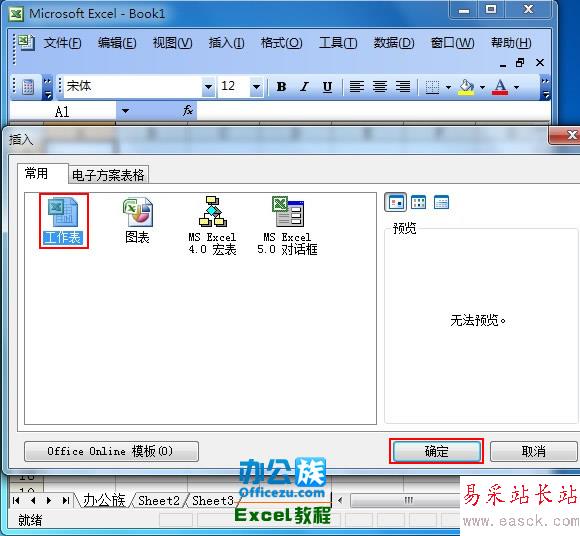Click horizontal scrollbar left arrow
580x536 pixels.
point(340,500)
